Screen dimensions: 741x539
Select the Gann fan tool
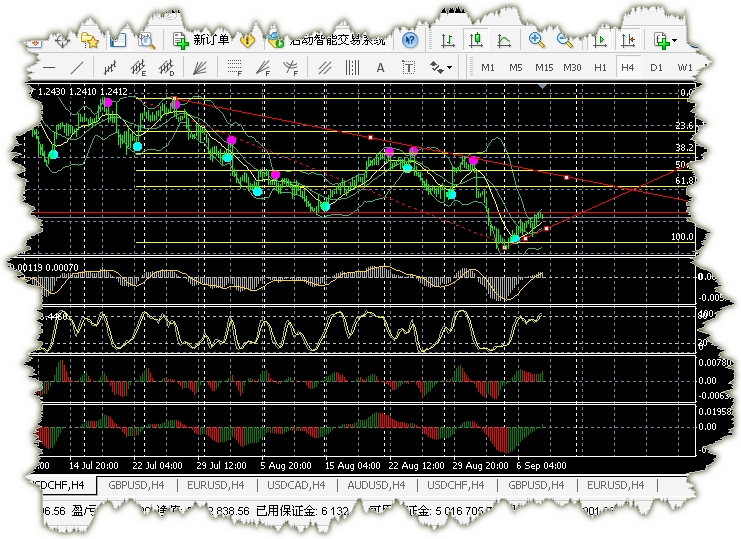click(x=200, y=68)
